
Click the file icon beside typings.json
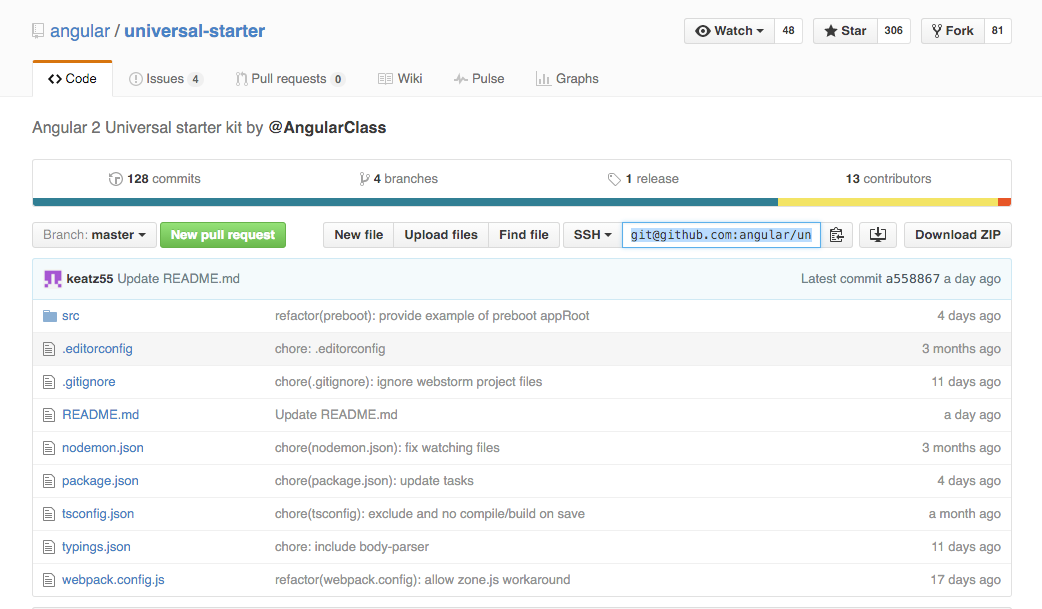(x=49, y=547)
